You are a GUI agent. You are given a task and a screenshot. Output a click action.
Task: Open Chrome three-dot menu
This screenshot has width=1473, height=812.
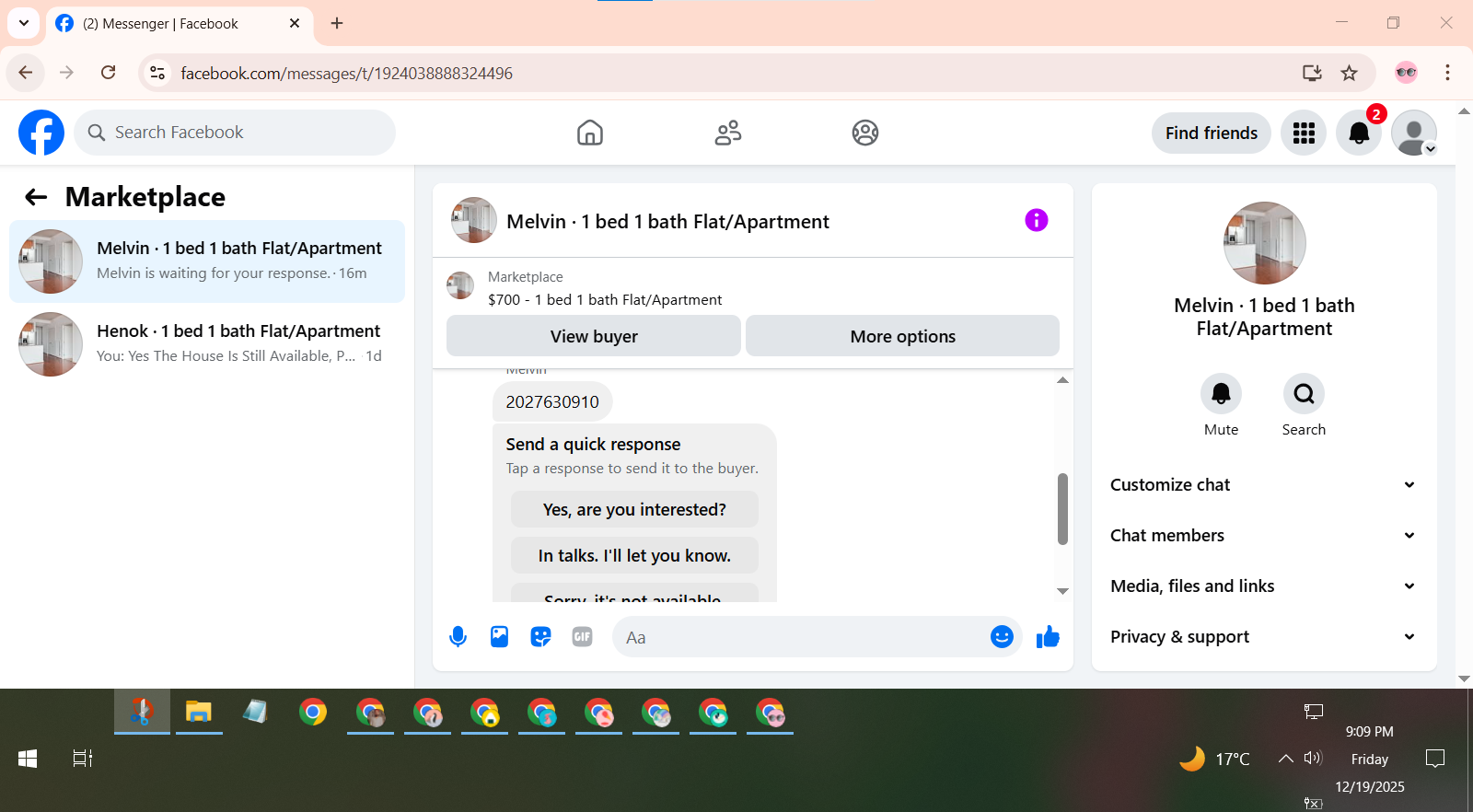coord(1447,73)
